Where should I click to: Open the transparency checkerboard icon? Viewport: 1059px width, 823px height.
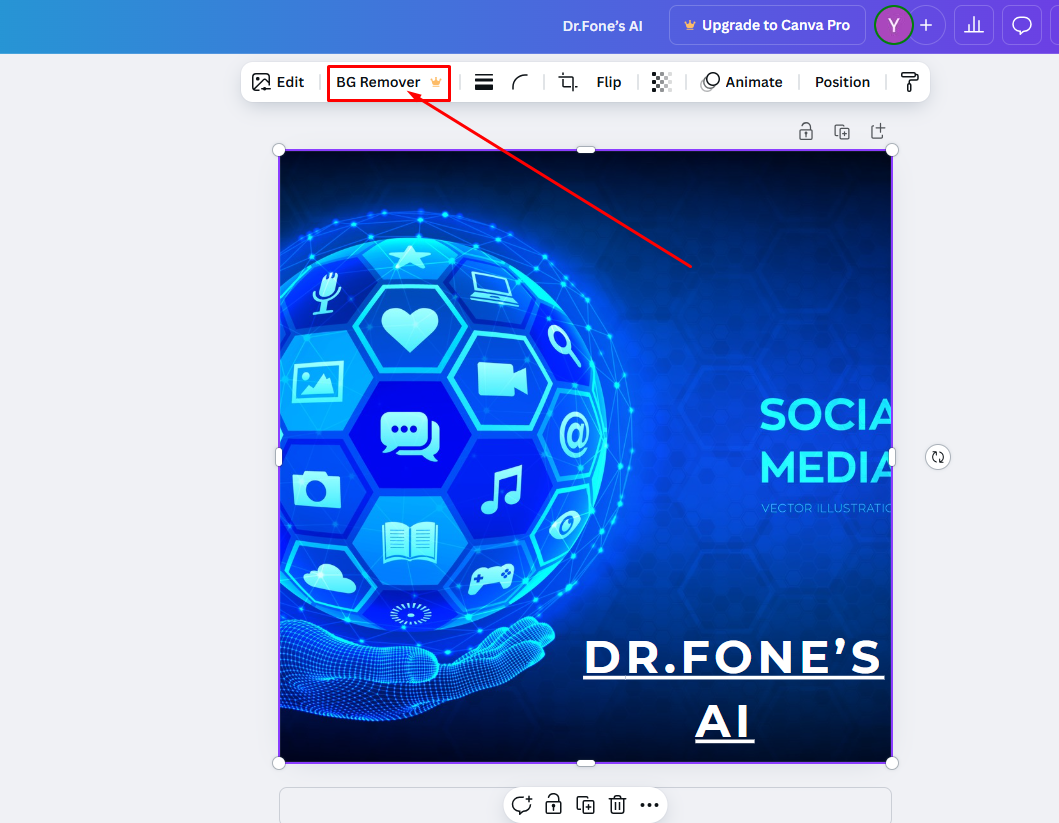click(x=661, y=82)
